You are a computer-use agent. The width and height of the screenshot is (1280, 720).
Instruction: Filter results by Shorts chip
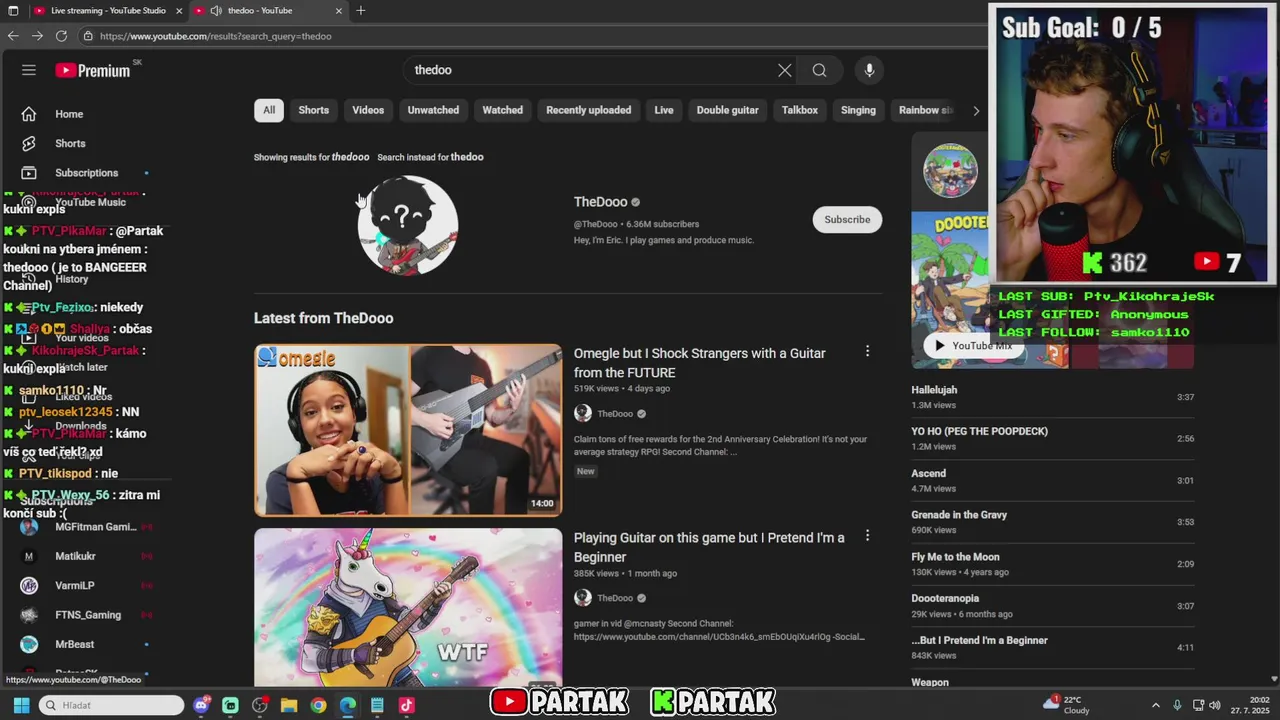(x=313, y=110)
